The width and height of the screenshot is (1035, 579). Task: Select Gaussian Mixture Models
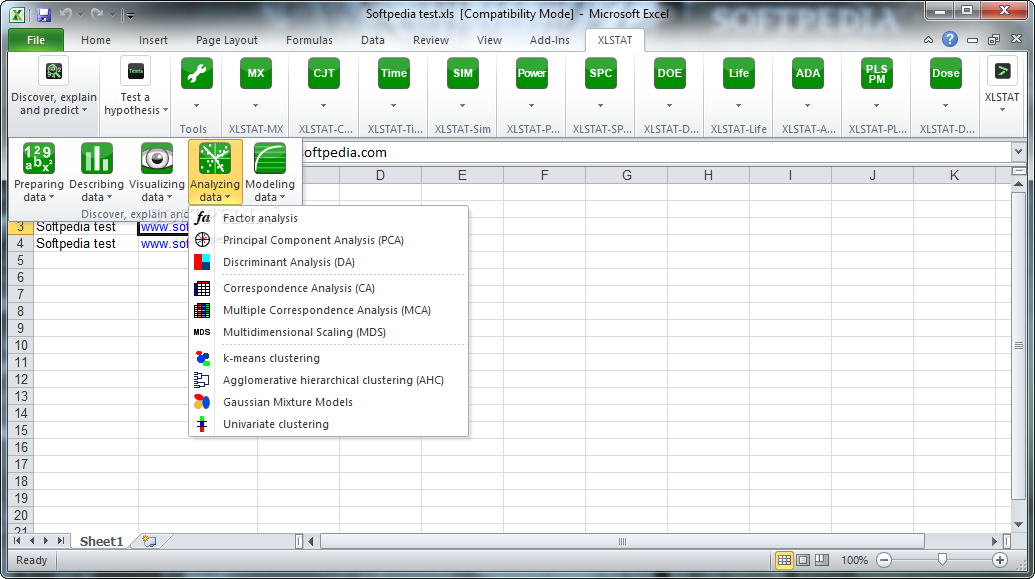click(329, 402)
